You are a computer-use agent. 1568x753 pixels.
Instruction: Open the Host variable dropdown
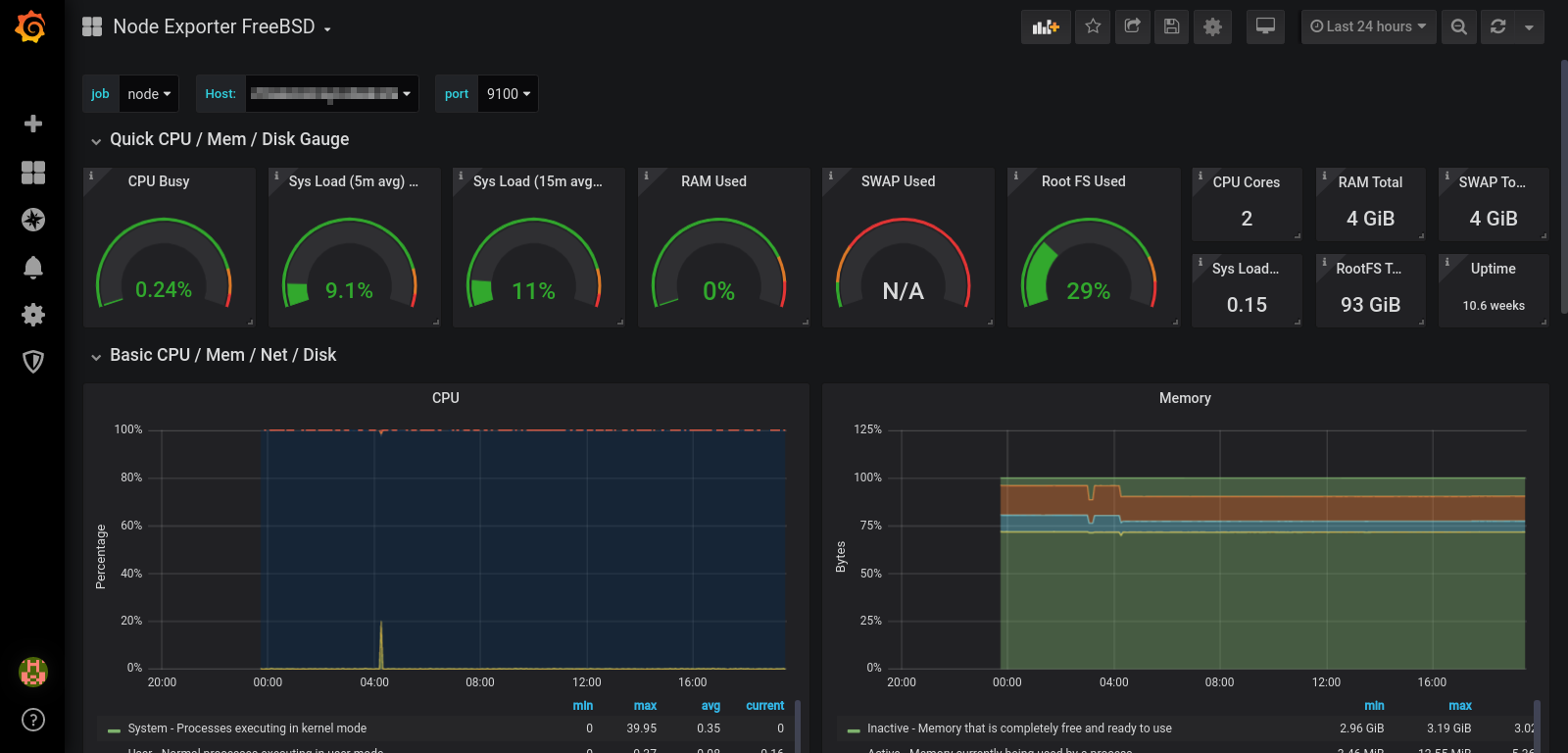(331, 94)
